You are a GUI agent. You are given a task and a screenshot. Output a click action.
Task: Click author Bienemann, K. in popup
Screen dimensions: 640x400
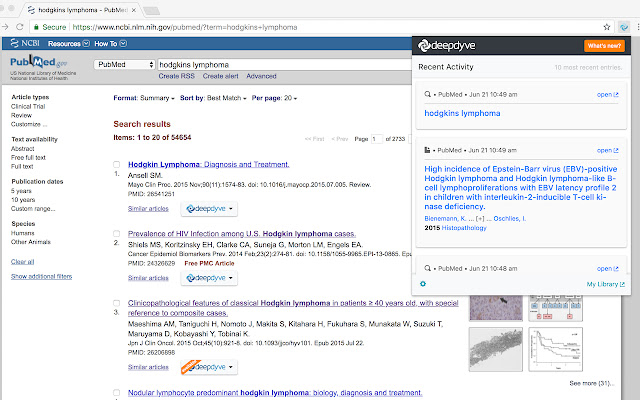pyautogui.click(x=445, y=219)
